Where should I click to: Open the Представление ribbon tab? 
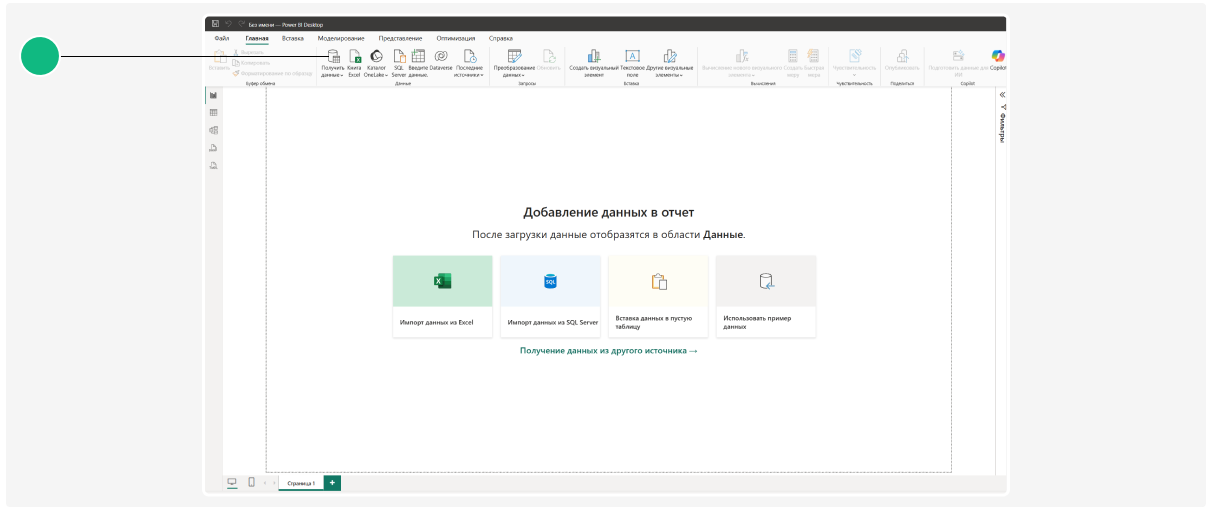(400, 38)
